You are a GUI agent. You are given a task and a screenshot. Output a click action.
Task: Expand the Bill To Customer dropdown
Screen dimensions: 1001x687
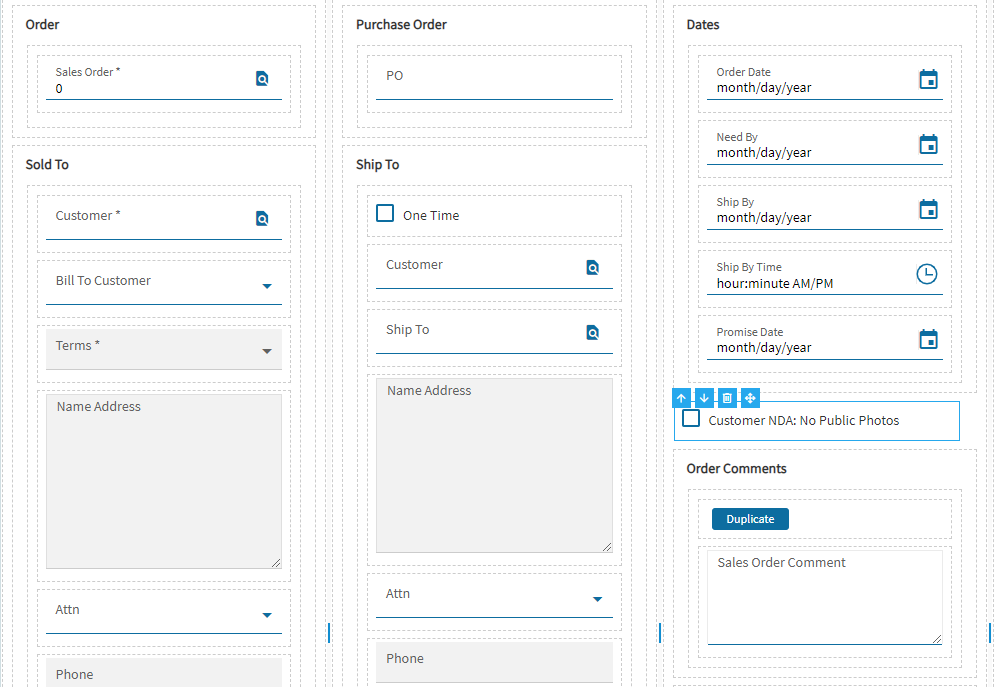267,286
